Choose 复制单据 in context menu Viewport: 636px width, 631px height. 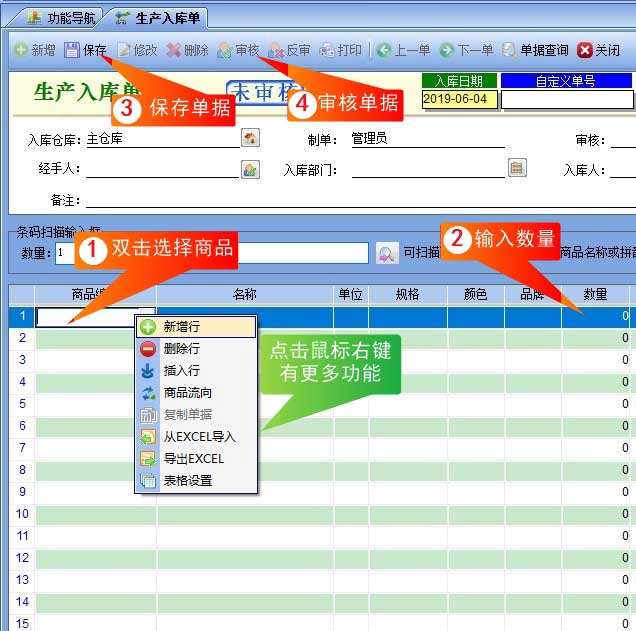tap(196, 414)
